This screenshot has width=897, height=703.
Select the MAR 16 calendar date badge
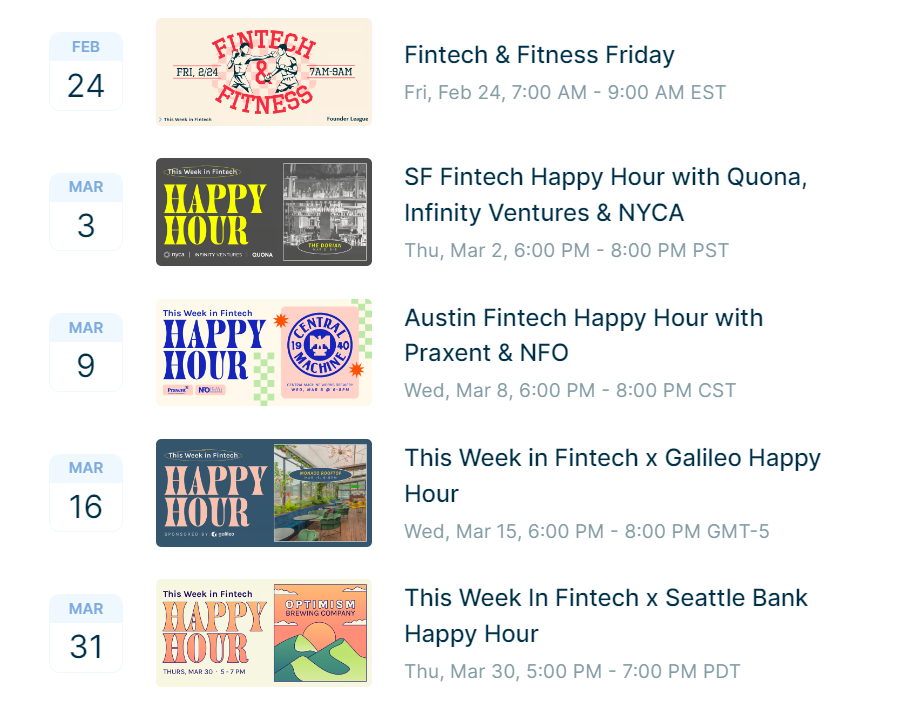[x=86, y=493]
